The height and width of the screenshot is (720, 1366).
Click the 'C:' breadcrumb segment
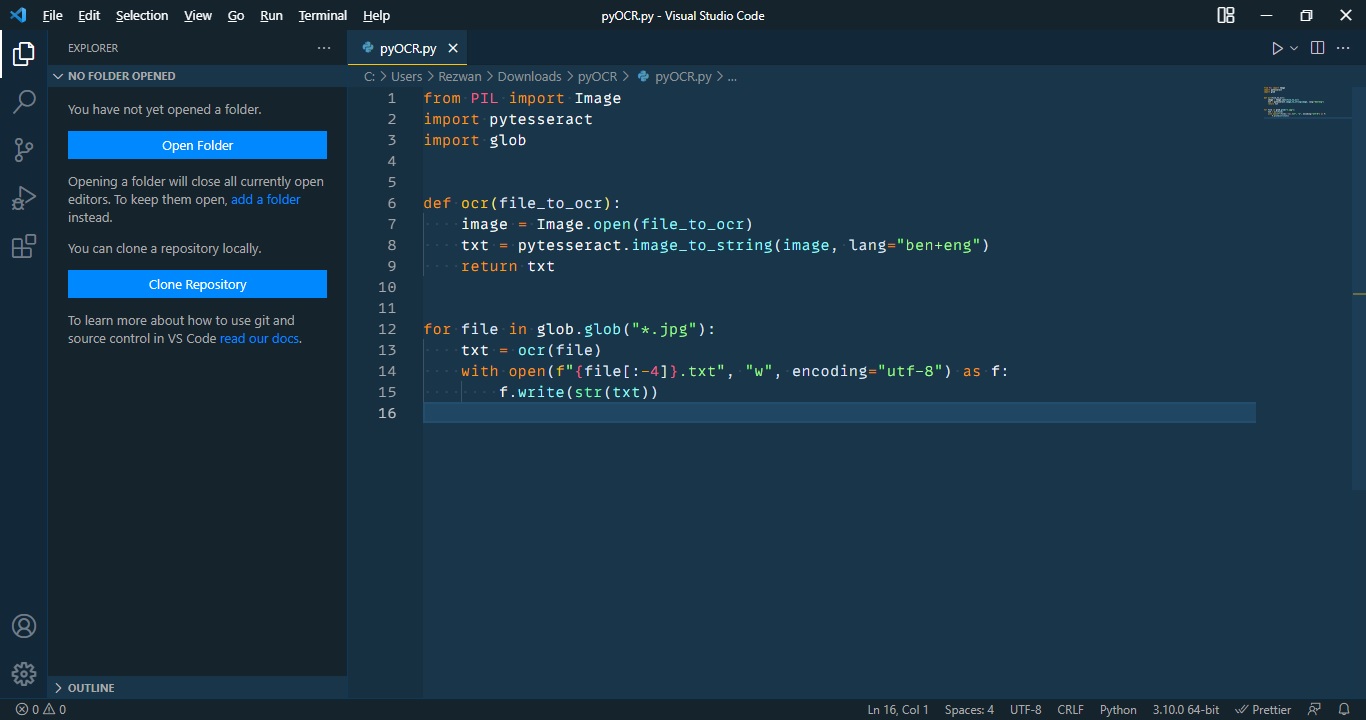[370, 76]
